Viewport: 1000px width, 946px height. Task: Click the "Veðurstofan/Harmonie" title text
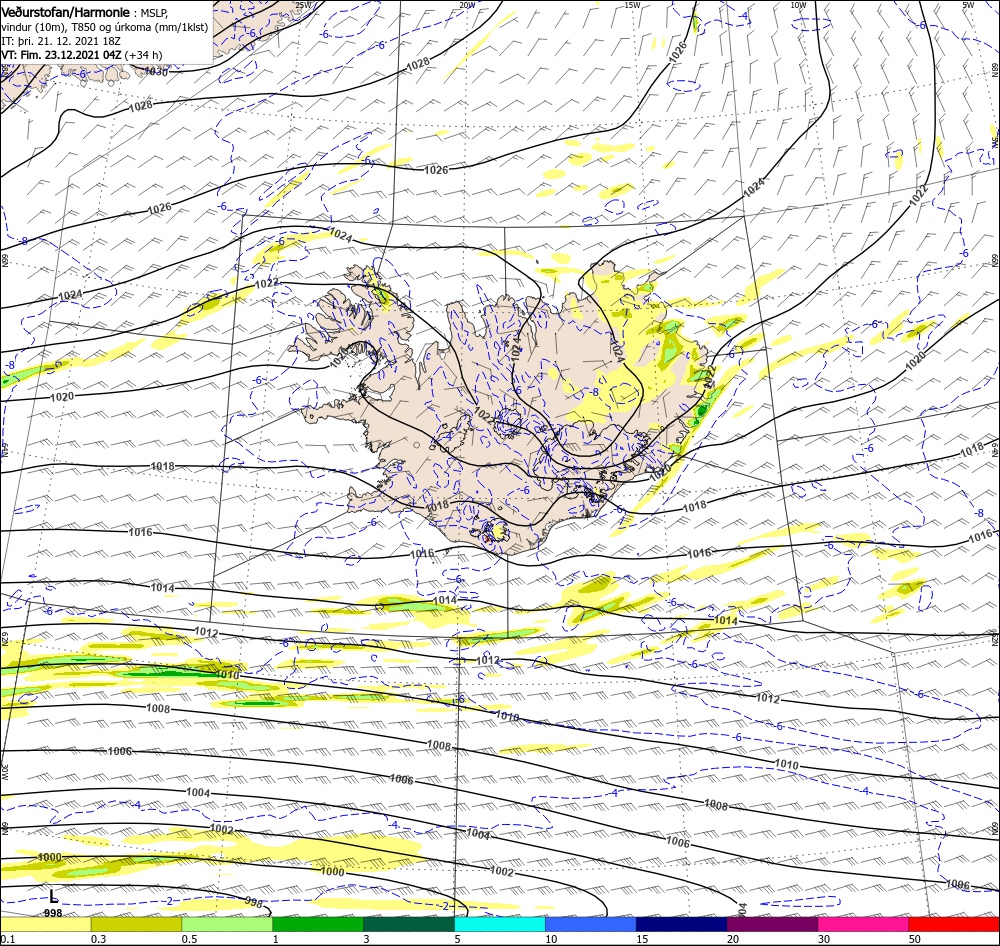tap(66, 13)
